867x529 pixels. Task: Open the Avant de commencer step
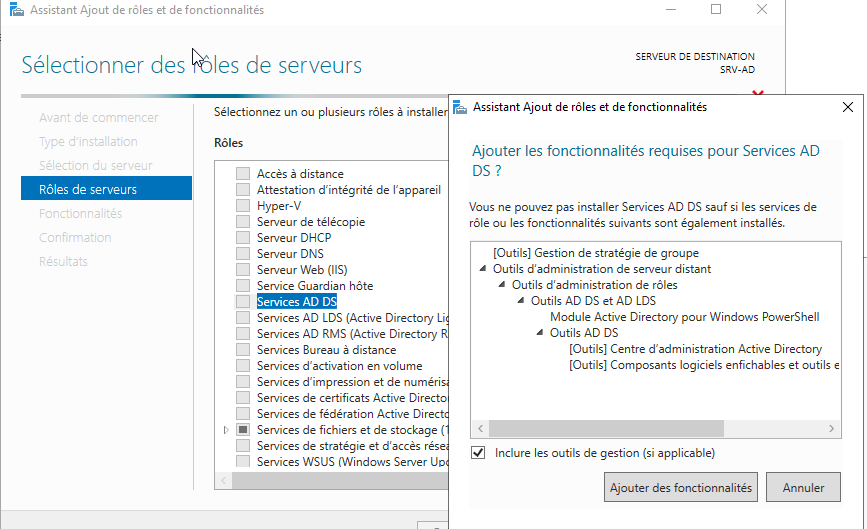click(x=98, y=118)
